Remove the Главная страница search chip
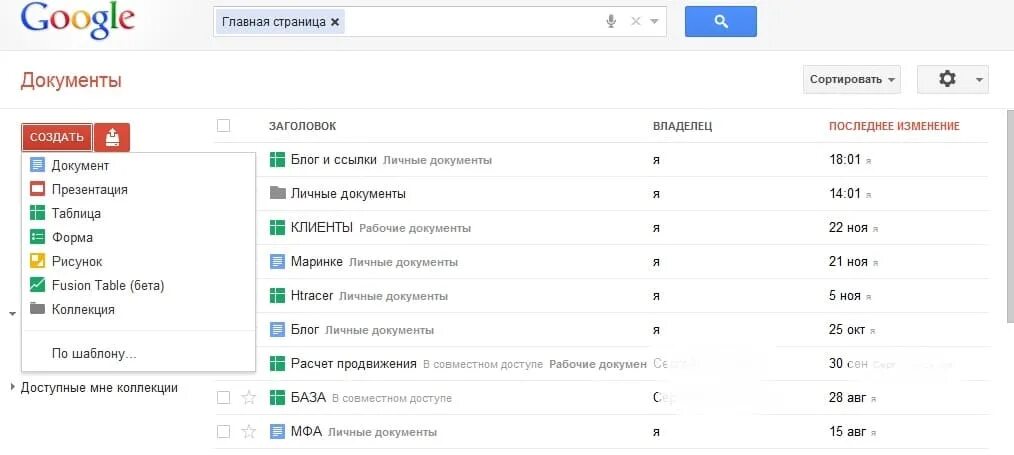1014x455 pixels. pos(335,21)
